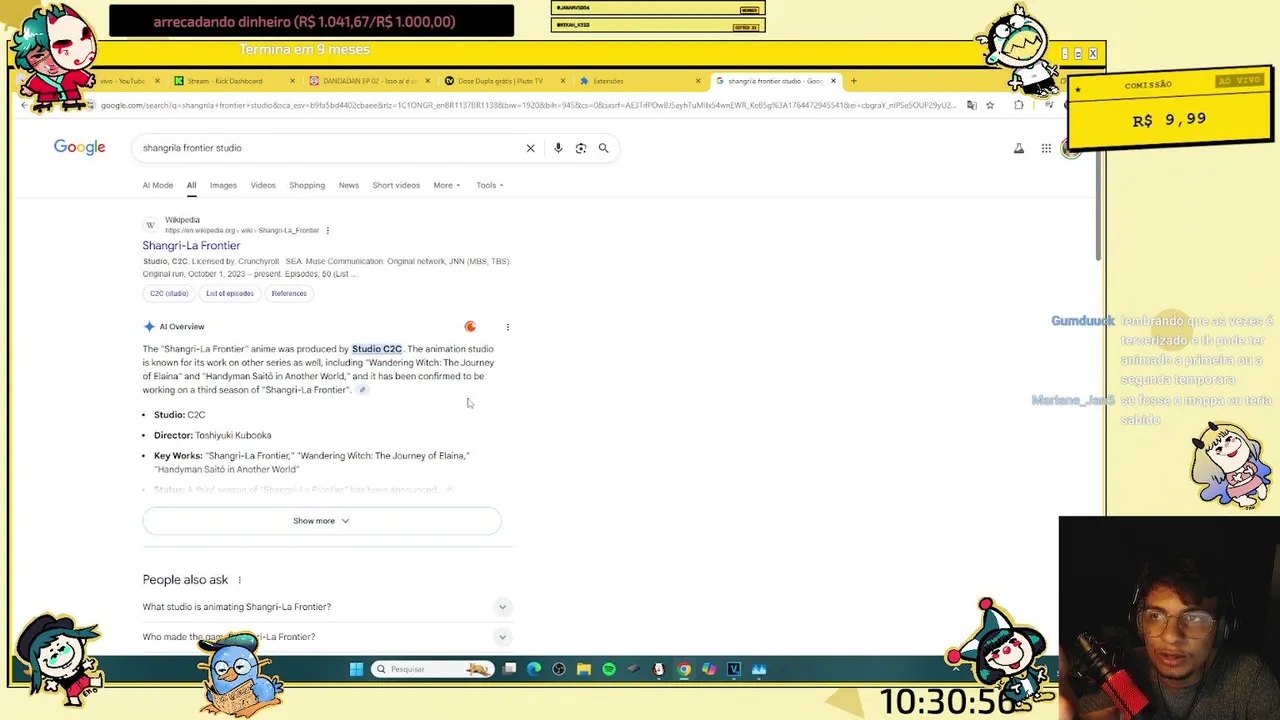Open a new browser tab

pyautogui.click(x=853, y=81)
